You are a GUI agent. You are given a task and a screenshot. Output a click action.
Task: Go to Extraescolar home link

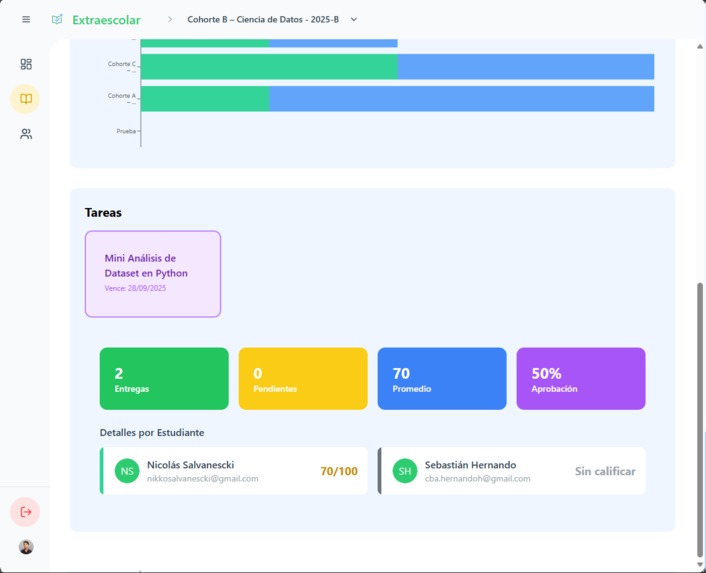point(106,20)
